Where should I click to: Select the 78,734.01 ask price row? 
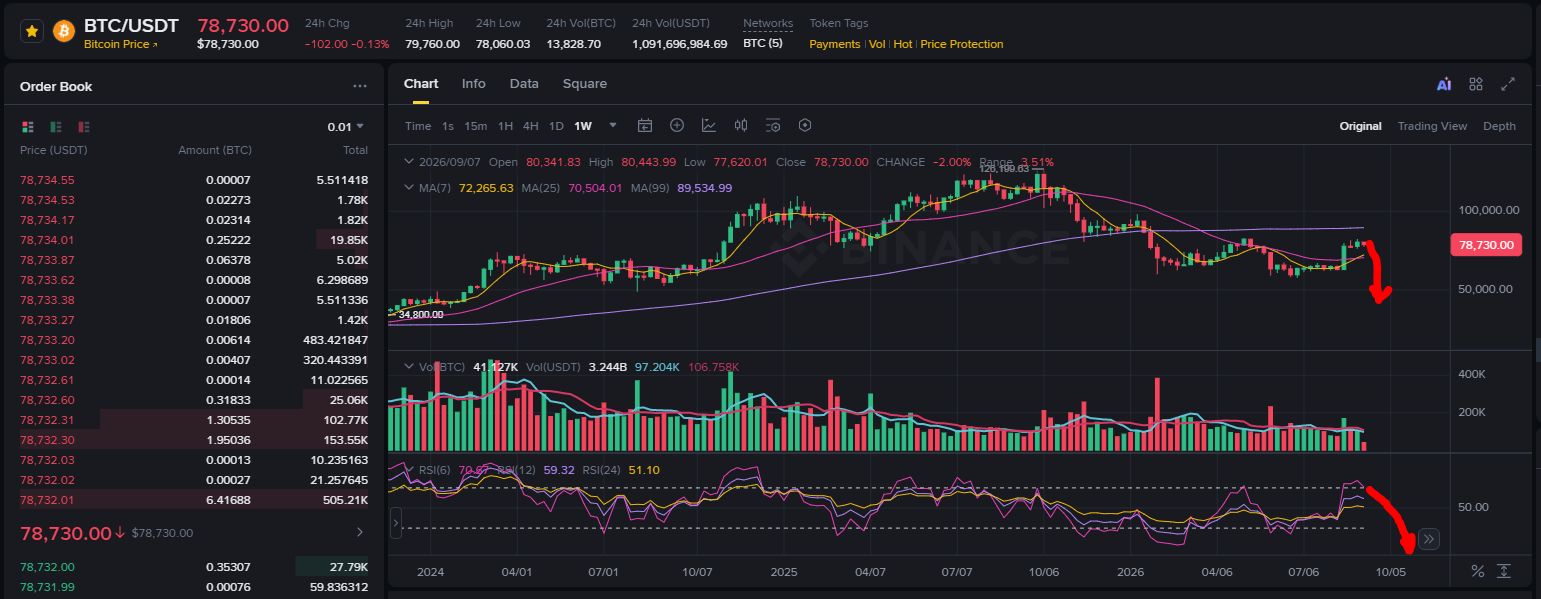(x=194, y=240)
